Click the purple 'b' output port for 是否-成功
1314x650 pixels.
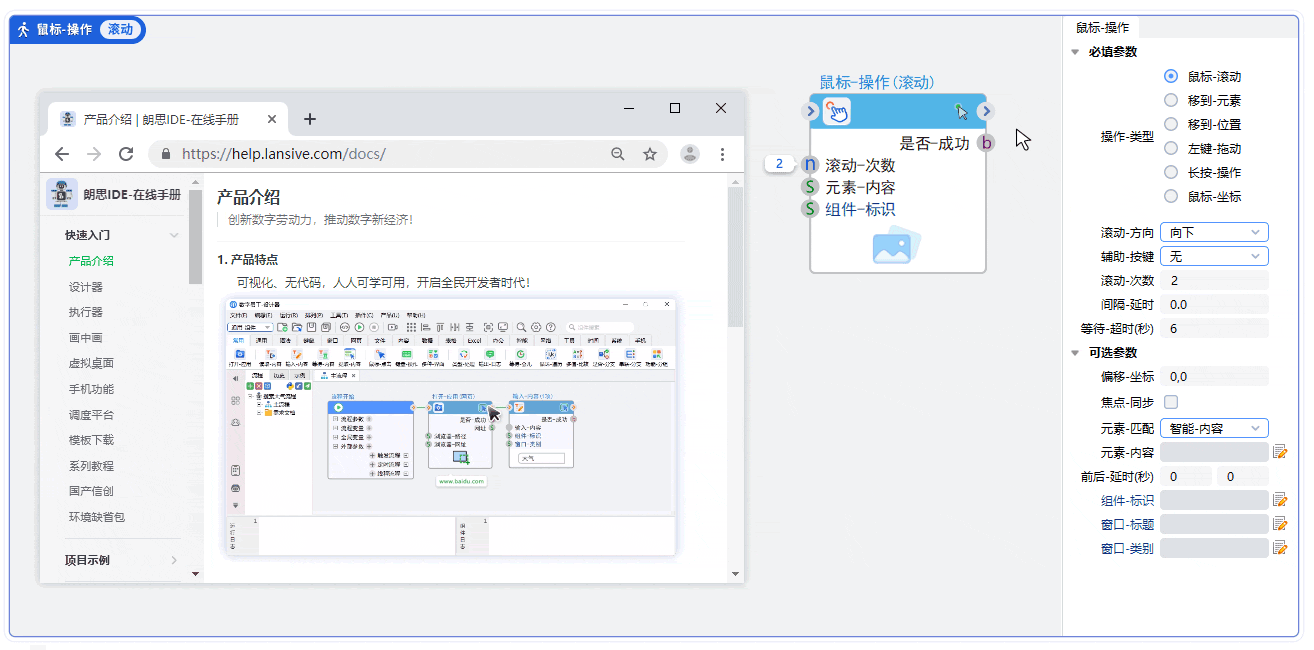pos(986,143)
